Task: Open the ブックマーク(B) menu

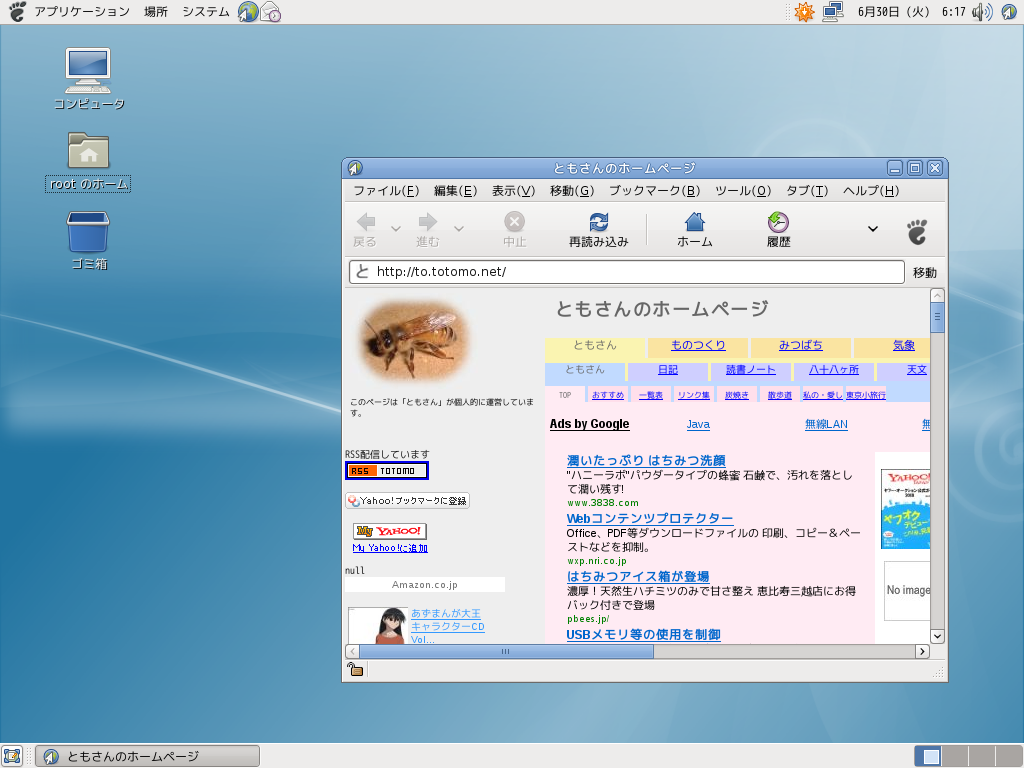Action: click(x=654, y=191)
